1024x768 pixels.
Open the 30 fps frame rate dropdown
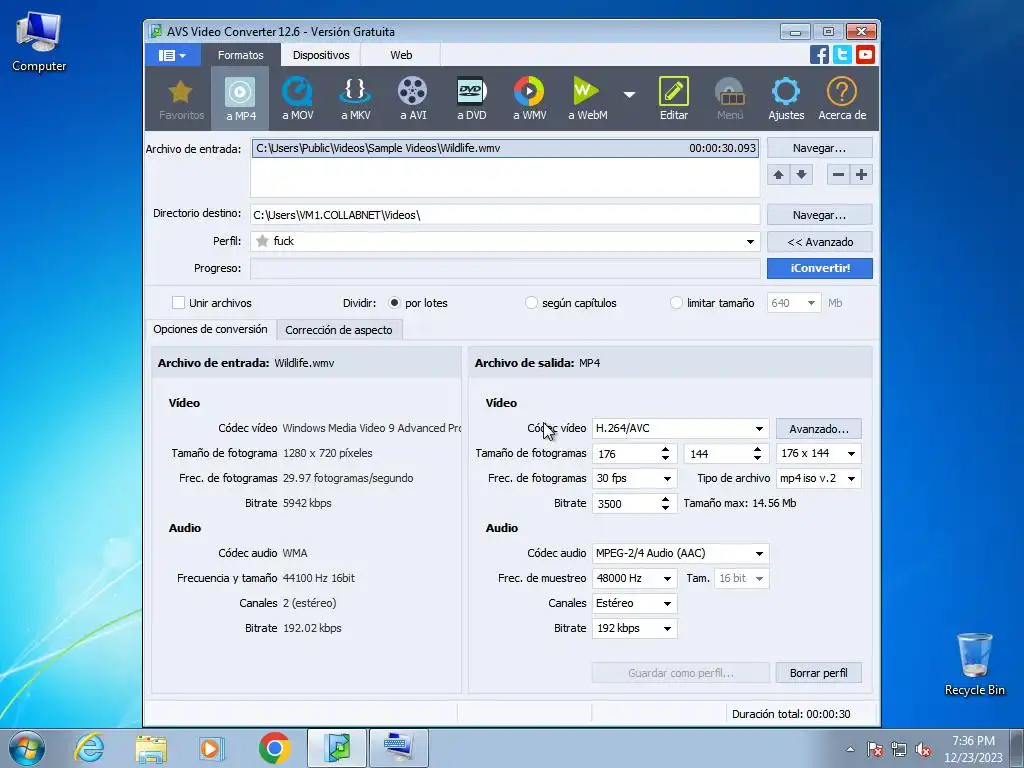pos(634,478)
